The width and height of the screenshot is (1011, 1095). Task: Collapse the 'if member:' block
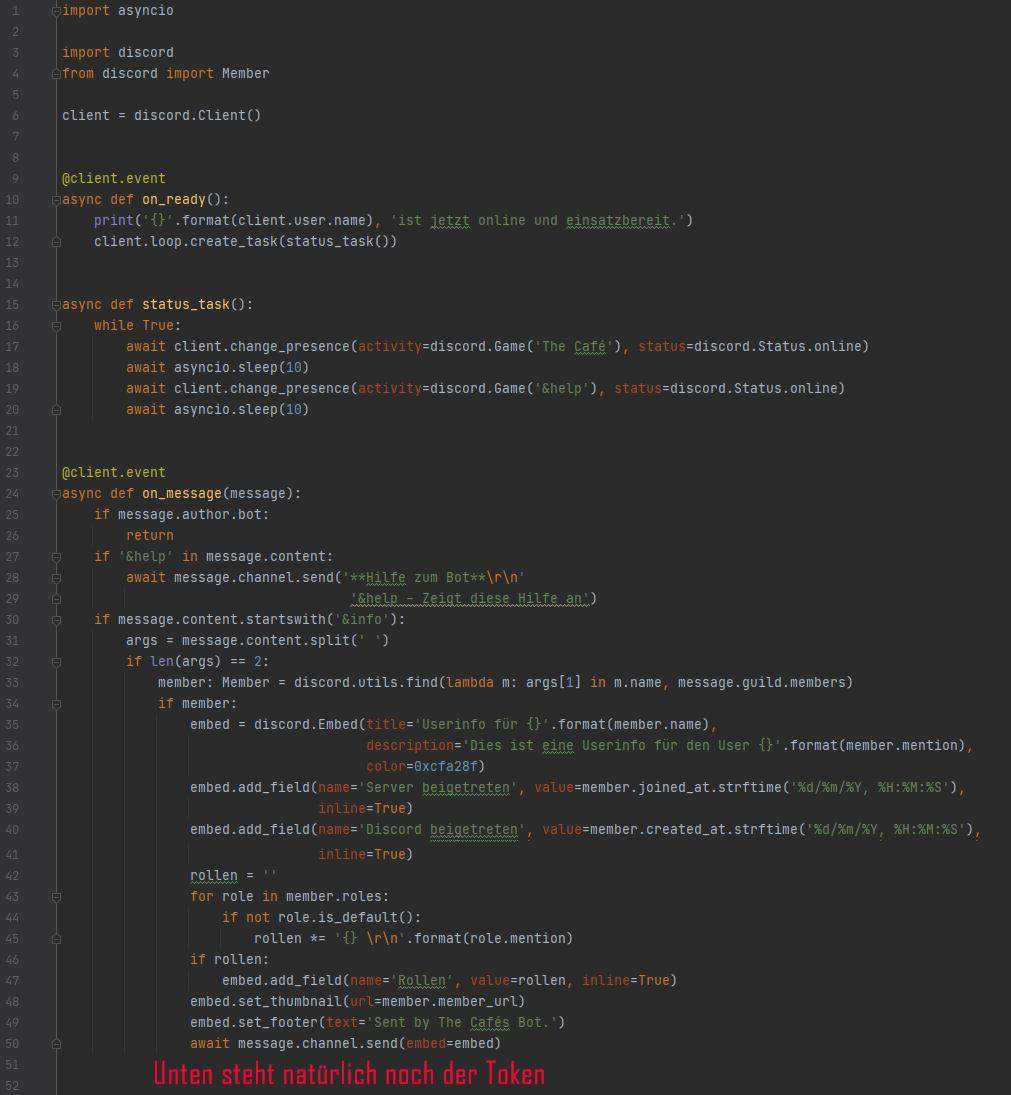[56, 703]
